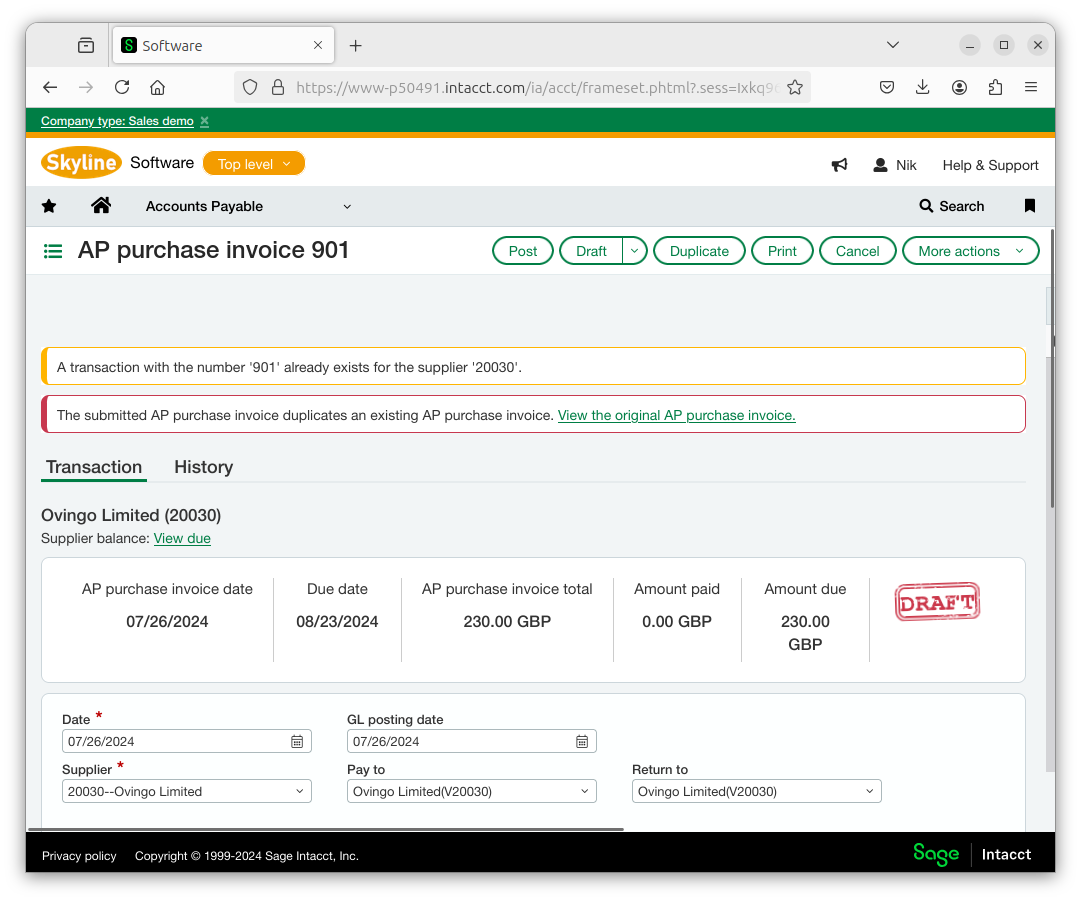Open browser downloads panel
The height and width of the screenshot is (901, 1081).
coord(922,87)
